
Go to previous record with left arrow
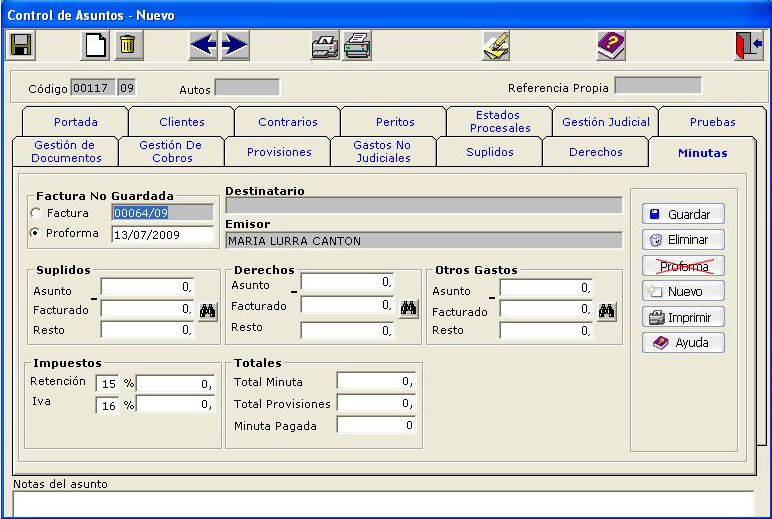203,45
